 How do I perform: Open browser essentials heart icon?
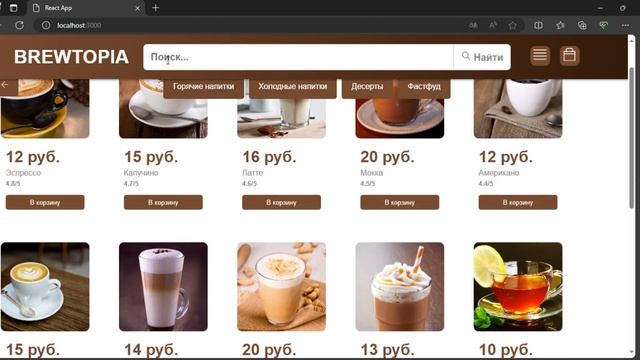click(604, 25)
